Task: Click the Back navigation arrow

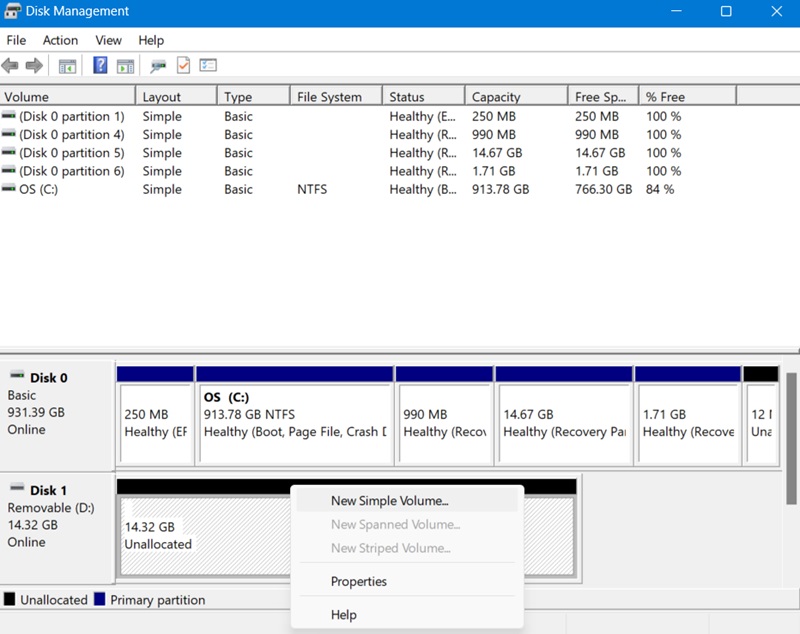Action: pos(11,65)
